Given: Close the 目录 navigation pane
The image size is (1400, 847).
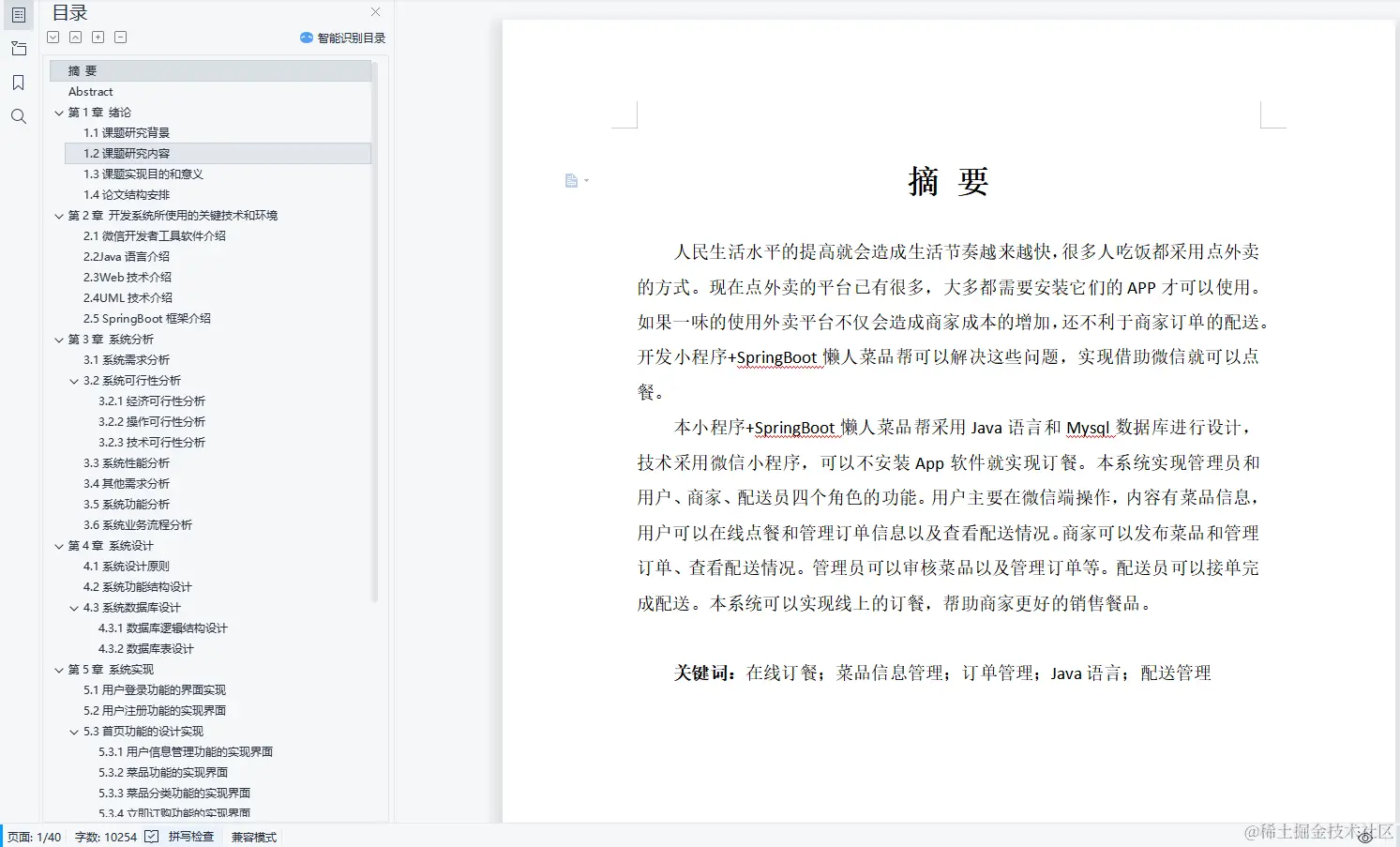Looking at the screenshot, I should click(x=375, y=12).
